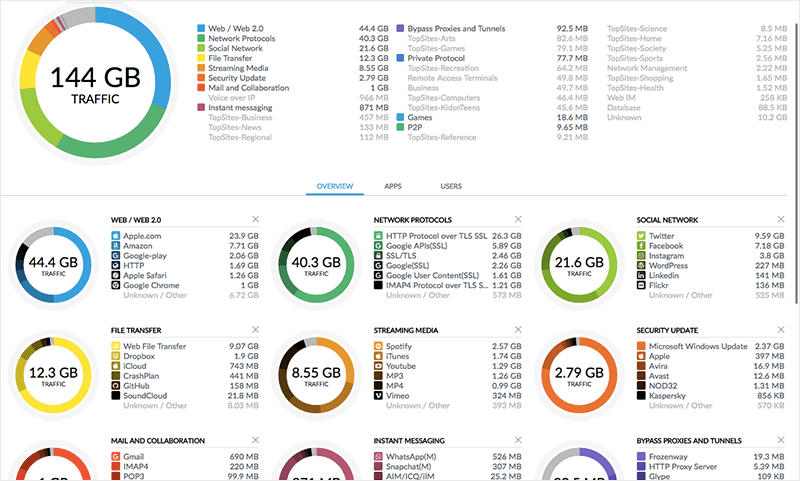The image size is (800, 481).
Task: Close the Social Network panel
Action: 780,219
